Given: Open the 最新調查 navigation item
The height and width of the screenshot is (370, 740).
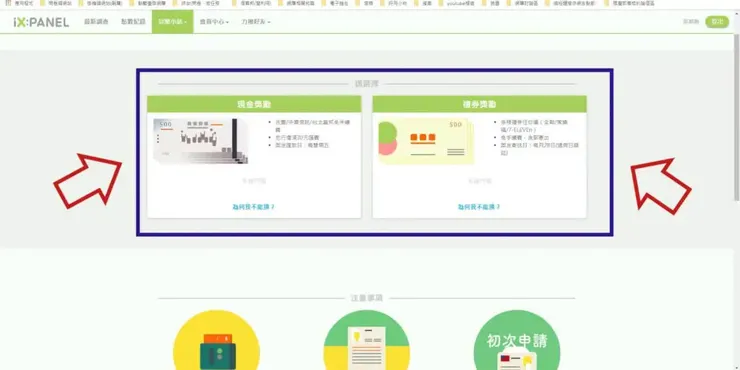Looking at the screenshot, I should [x=96, y=22].
